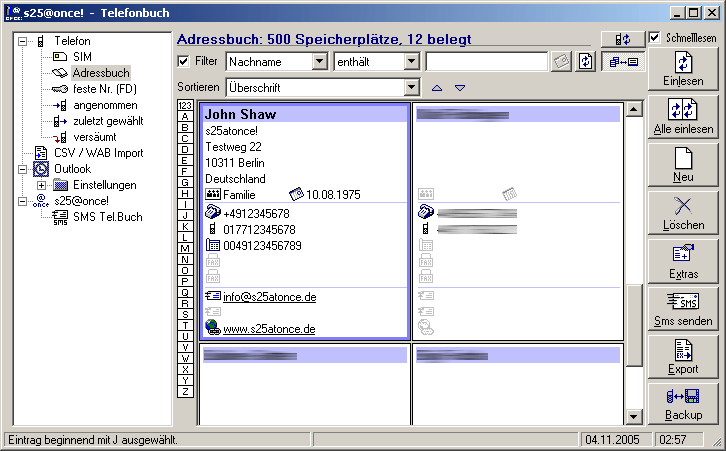Open the Überschrift sort dropdown
Image resolution: width=726 pixels, height=451 pixels.
411,87
